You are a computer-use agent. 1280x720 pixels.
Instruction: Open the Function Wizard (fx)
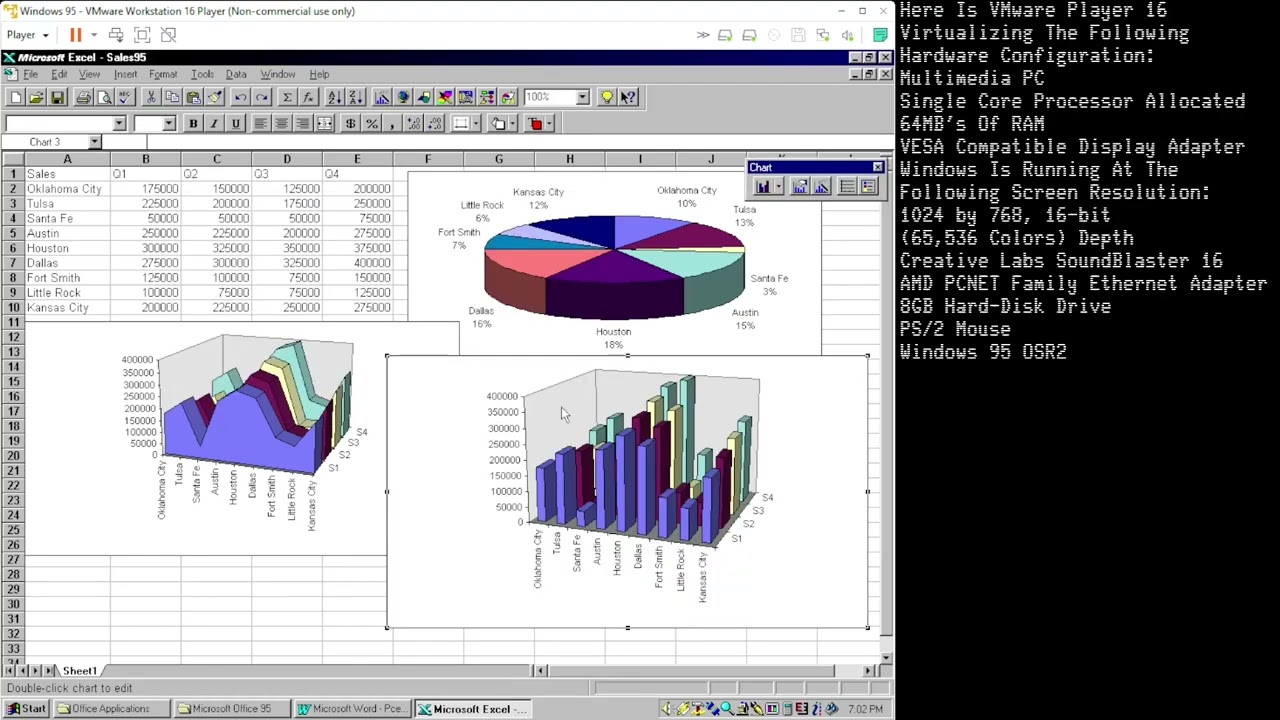[x=308, y=97]
